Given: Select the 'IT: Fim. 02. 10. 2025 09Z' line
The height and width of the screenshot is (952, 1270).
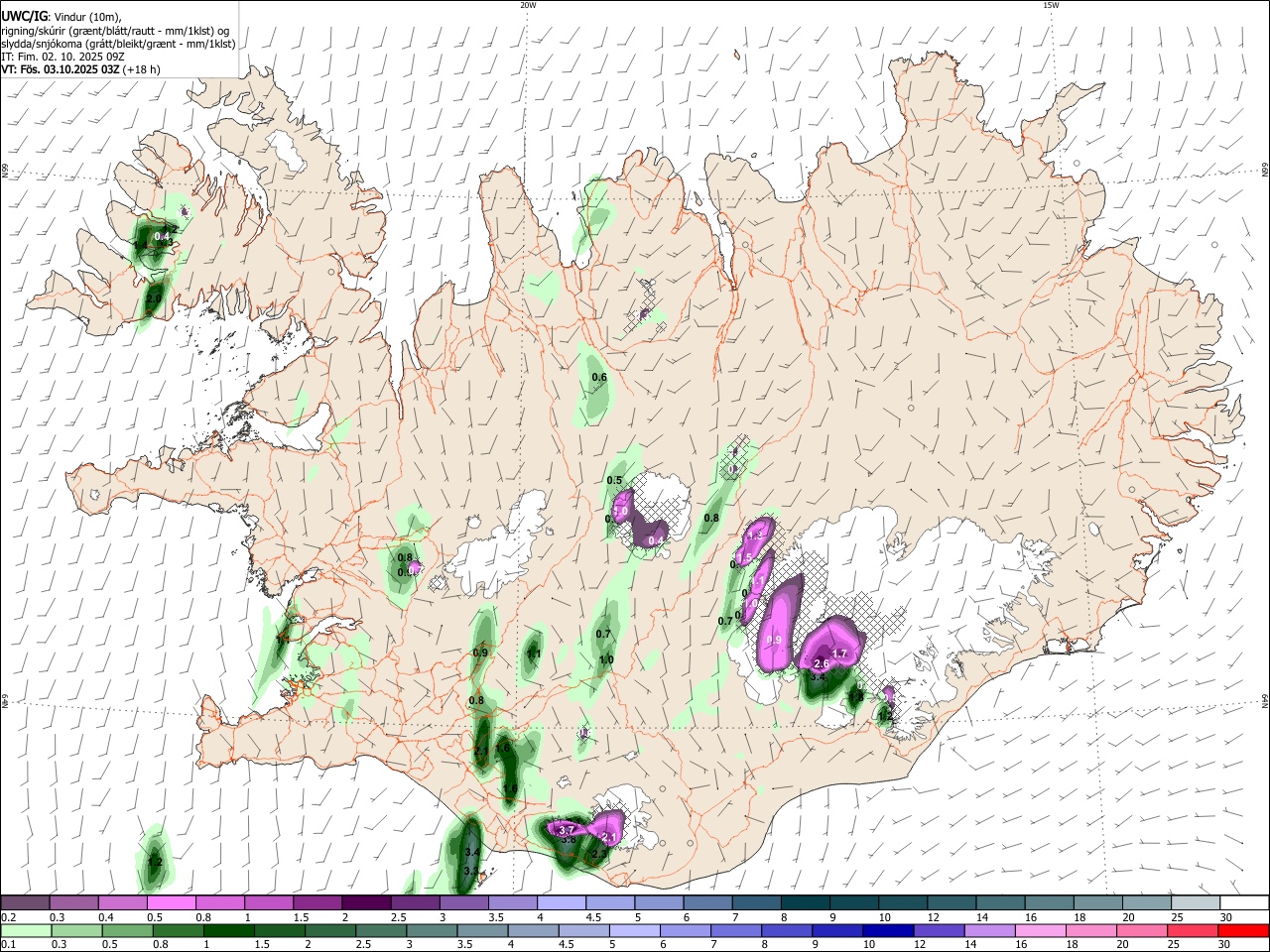Looking at the screenshot, I should pyautogui.click(x=63, y=57).
